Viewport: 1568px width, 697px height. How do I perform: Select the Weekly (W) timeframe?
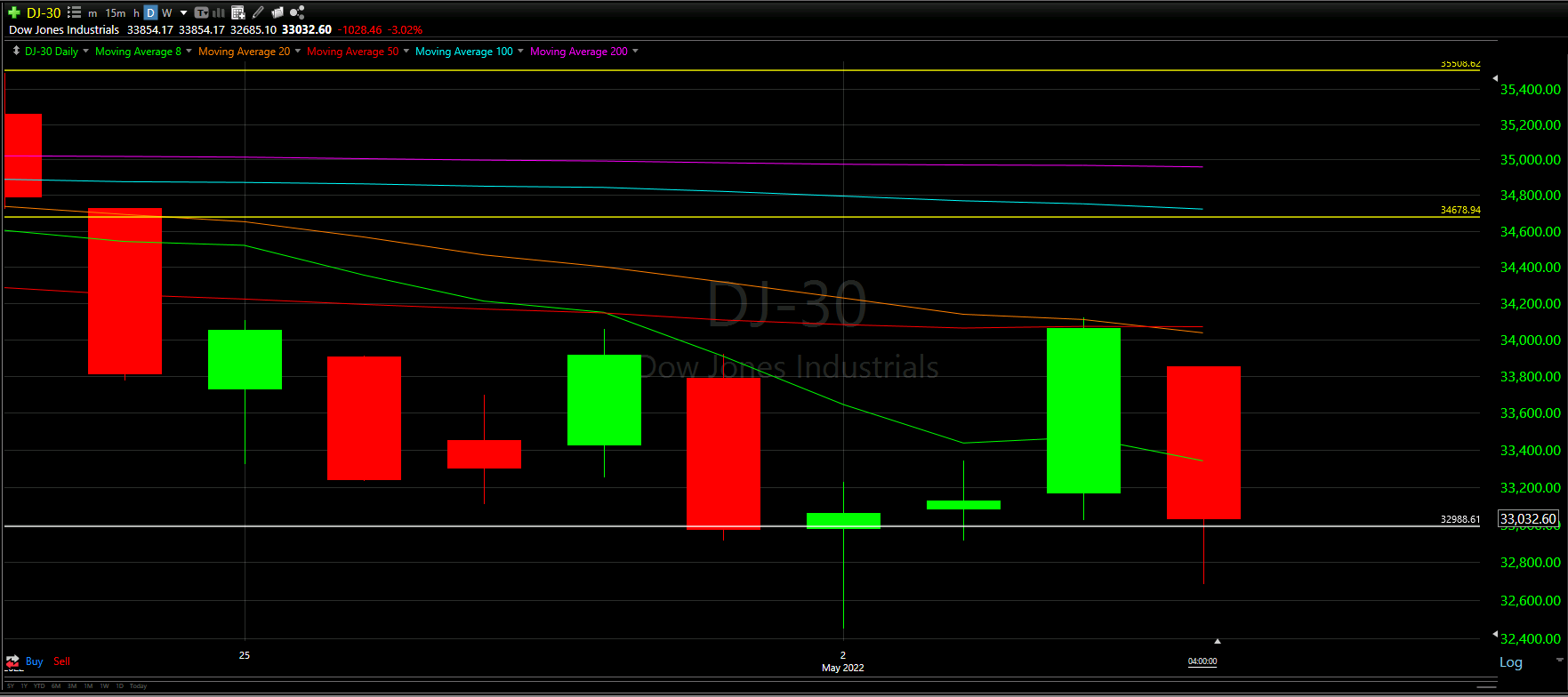166,13
